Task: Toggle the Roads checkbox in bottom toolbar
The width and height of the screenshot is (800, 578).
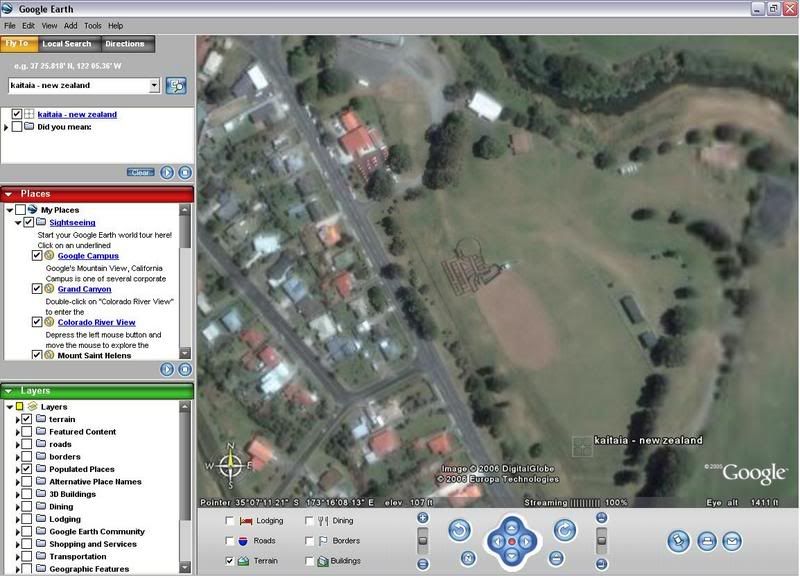Action: [x=230, y=540]
